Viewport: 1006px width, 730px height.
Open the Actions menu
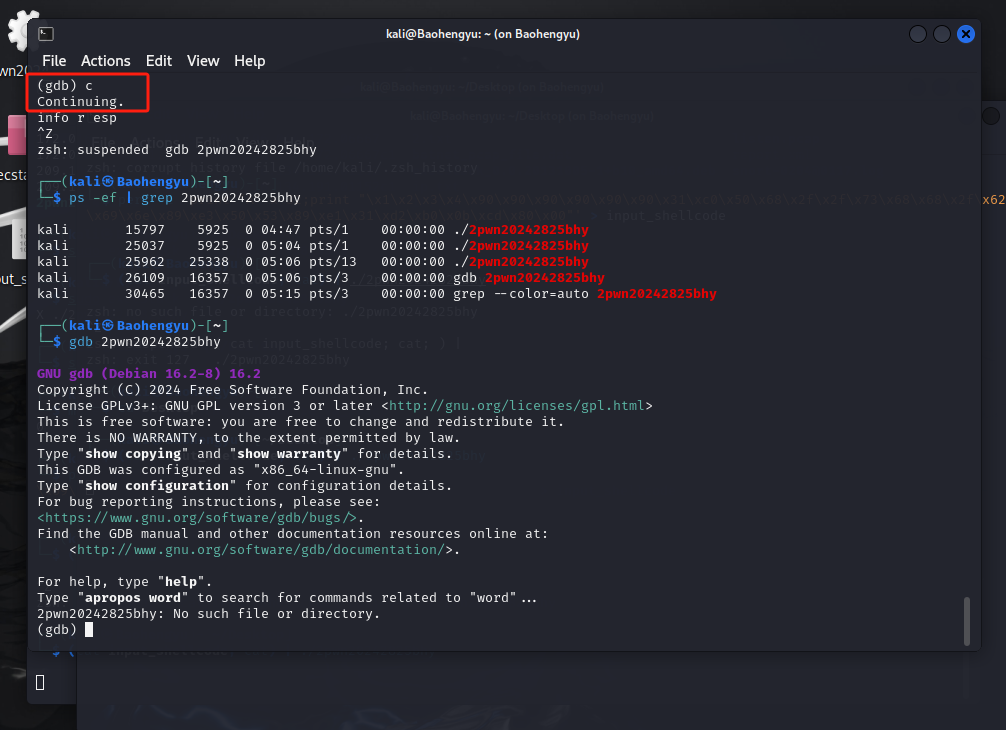coord(105,61)
